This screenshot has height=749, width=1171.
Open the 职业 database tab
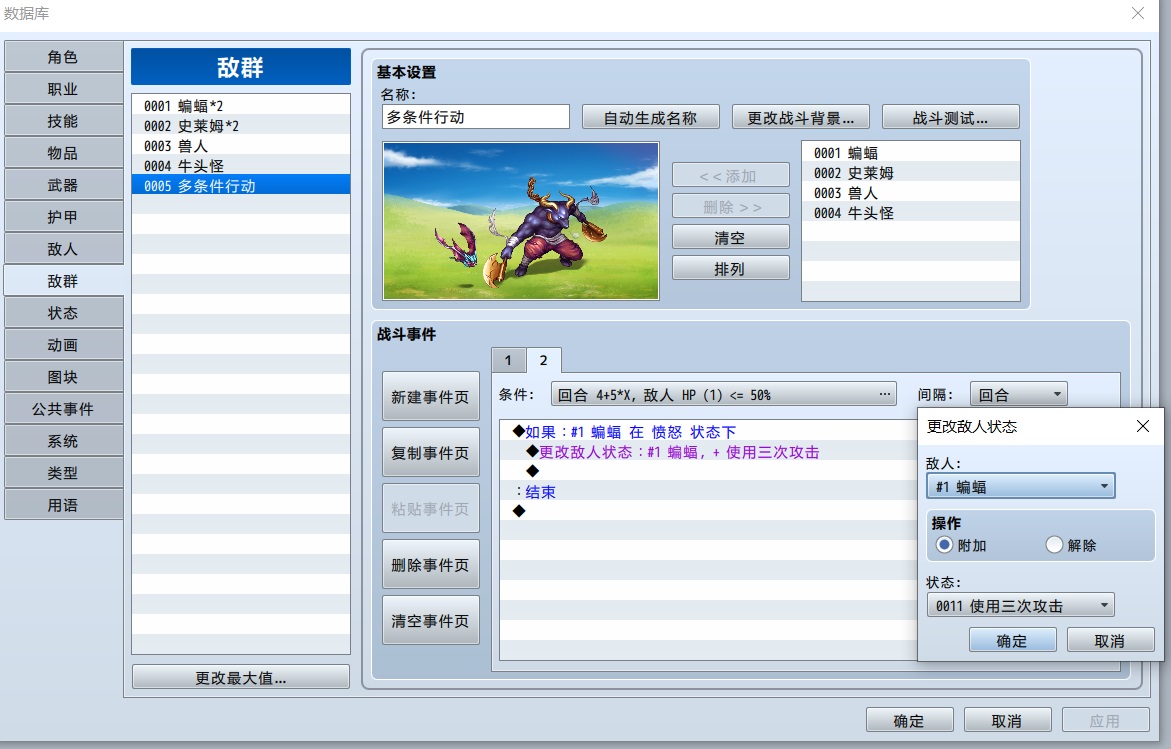click(63, 89)
